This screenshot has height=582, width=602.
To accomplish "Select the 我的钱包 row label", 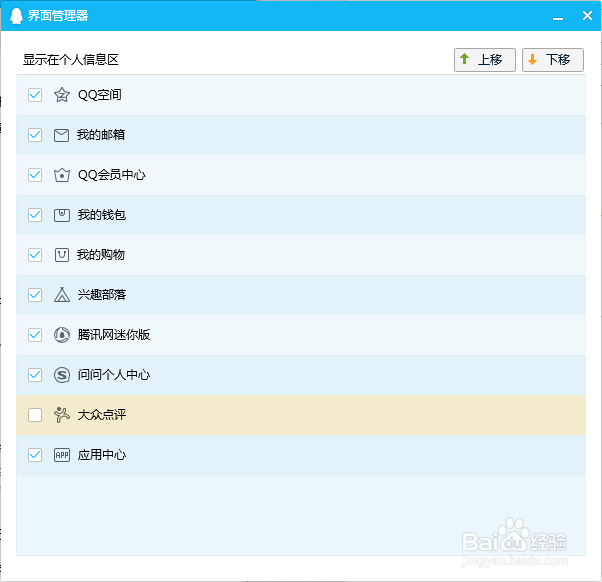I will (x=102, y=215).
